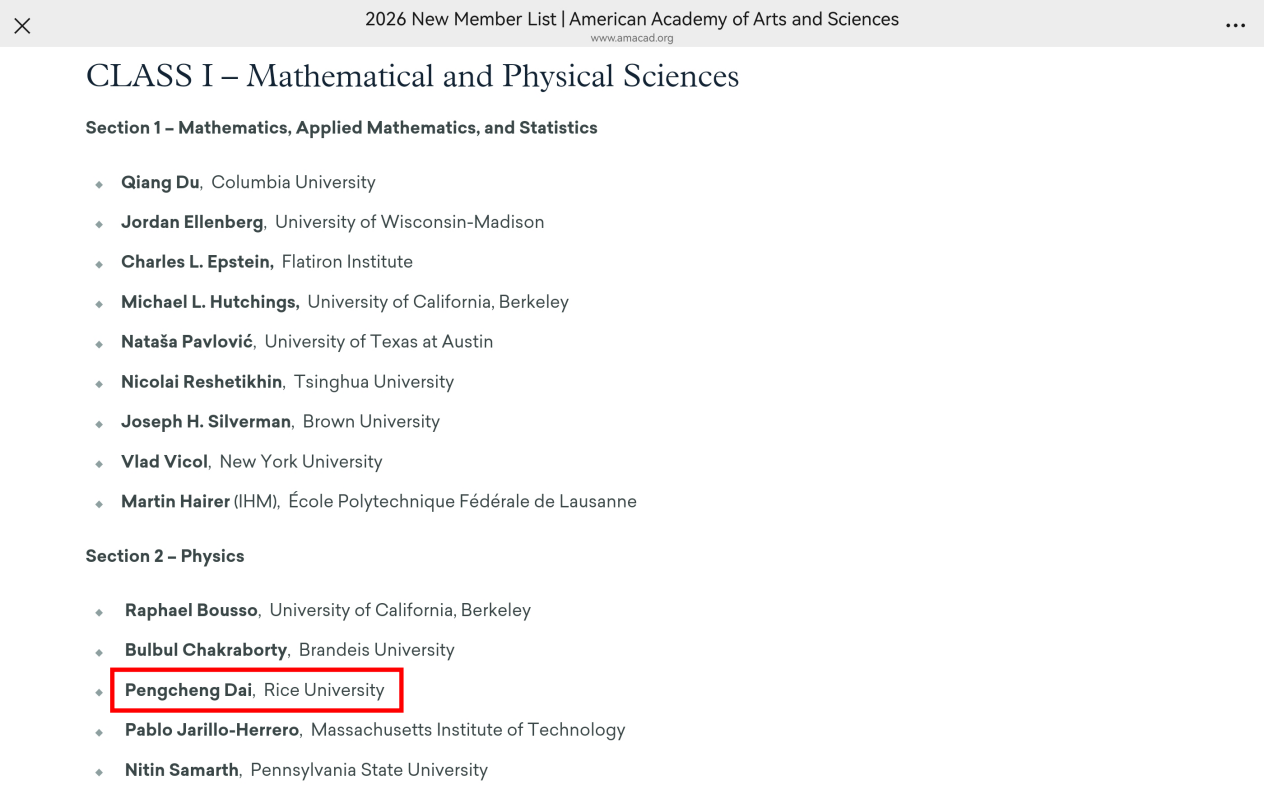
Task: Close the in-app browser page
Action: [22, 26]
